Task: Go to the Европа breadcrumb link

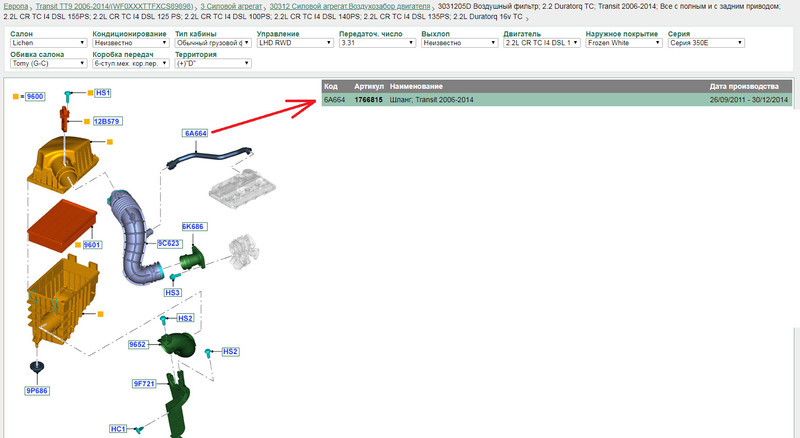Action: tap(18, 5)
